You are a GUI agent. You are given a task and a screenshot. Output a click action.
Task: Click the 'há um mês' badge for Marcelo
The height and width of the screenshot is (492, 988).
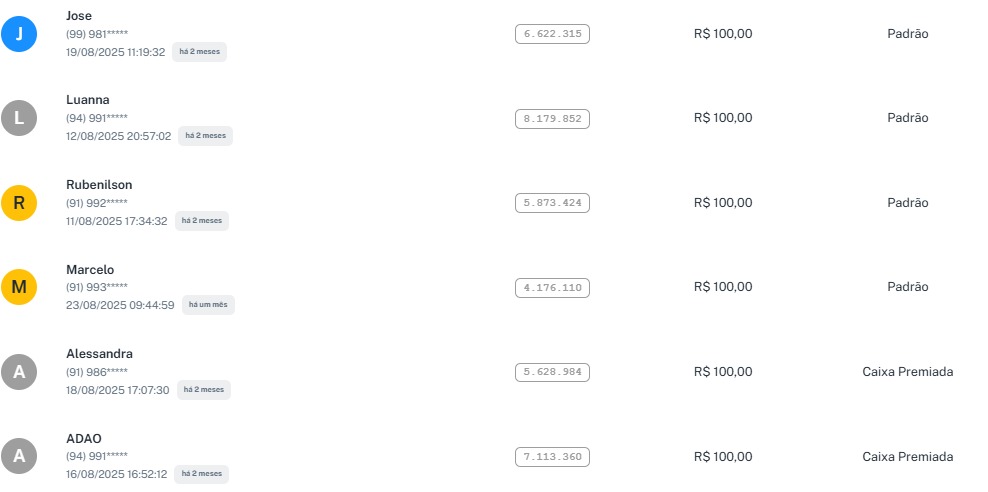pos(208,305)
